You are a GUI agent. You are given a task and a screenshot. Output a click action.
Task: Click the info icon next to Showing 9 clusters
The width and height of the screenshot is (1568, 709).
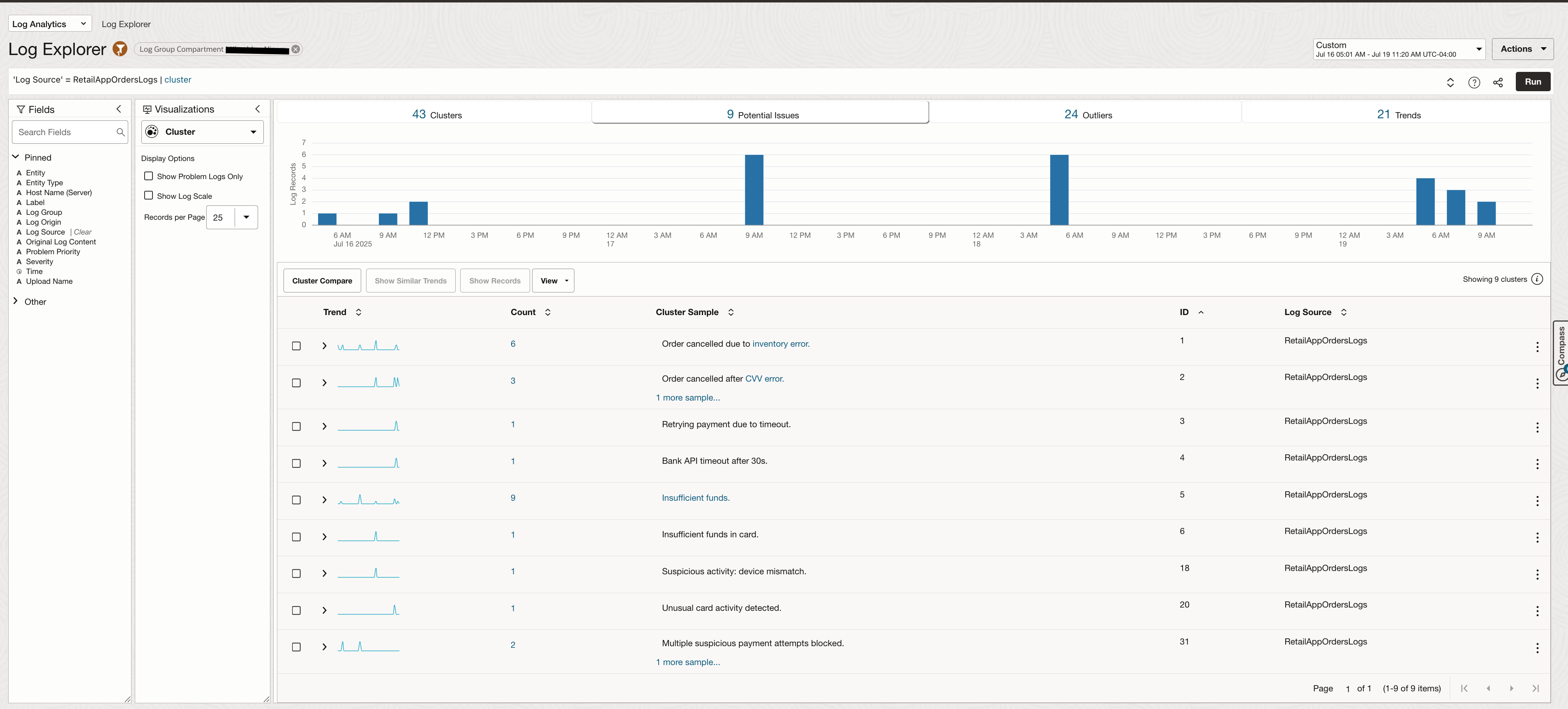coord(1537,279)
